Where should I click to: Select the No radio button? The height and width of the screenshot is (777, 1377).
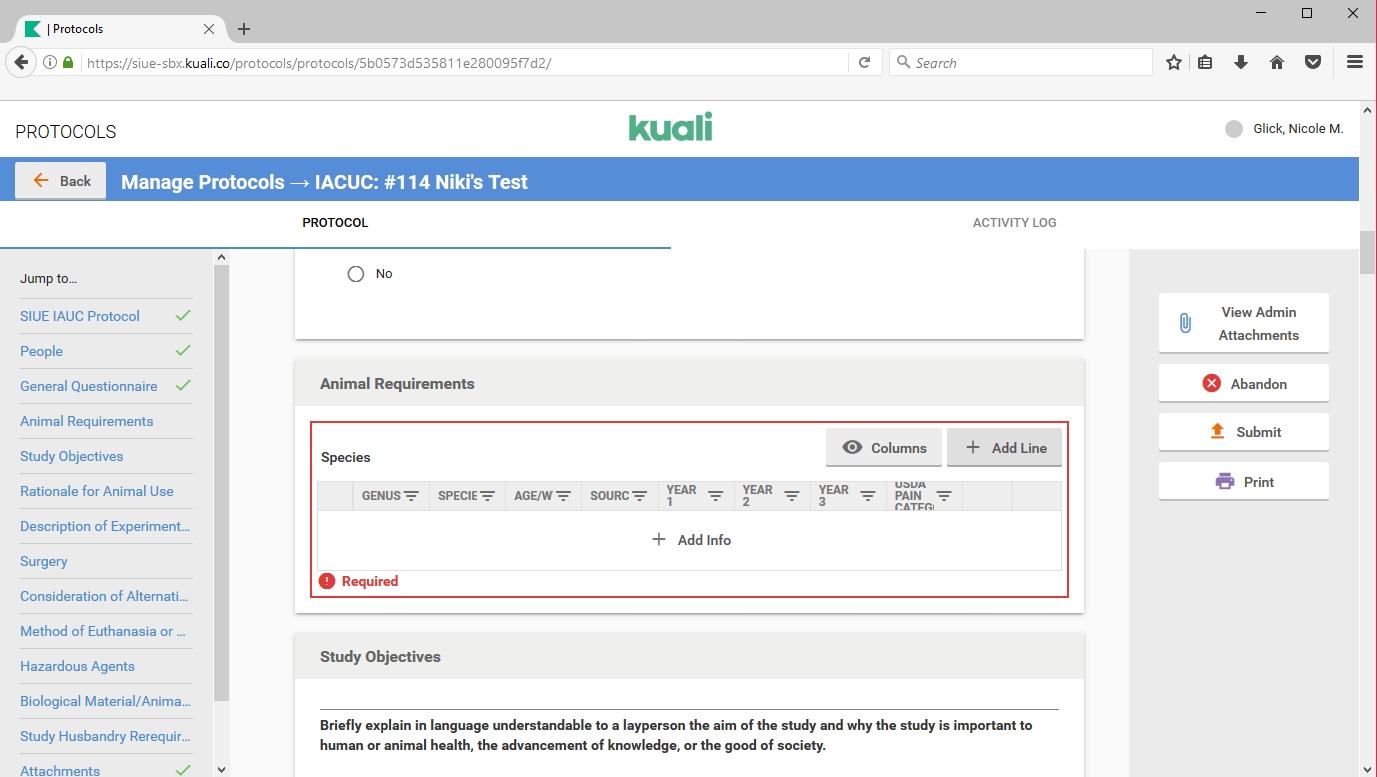pyautogui.click(x=355, y=274)
